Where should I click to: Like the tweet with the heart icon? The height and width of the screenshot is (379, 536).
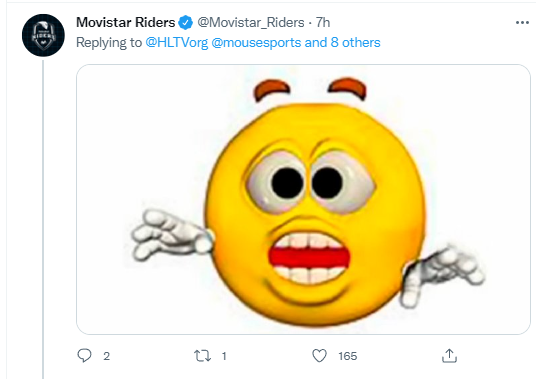tap(319, 356)
